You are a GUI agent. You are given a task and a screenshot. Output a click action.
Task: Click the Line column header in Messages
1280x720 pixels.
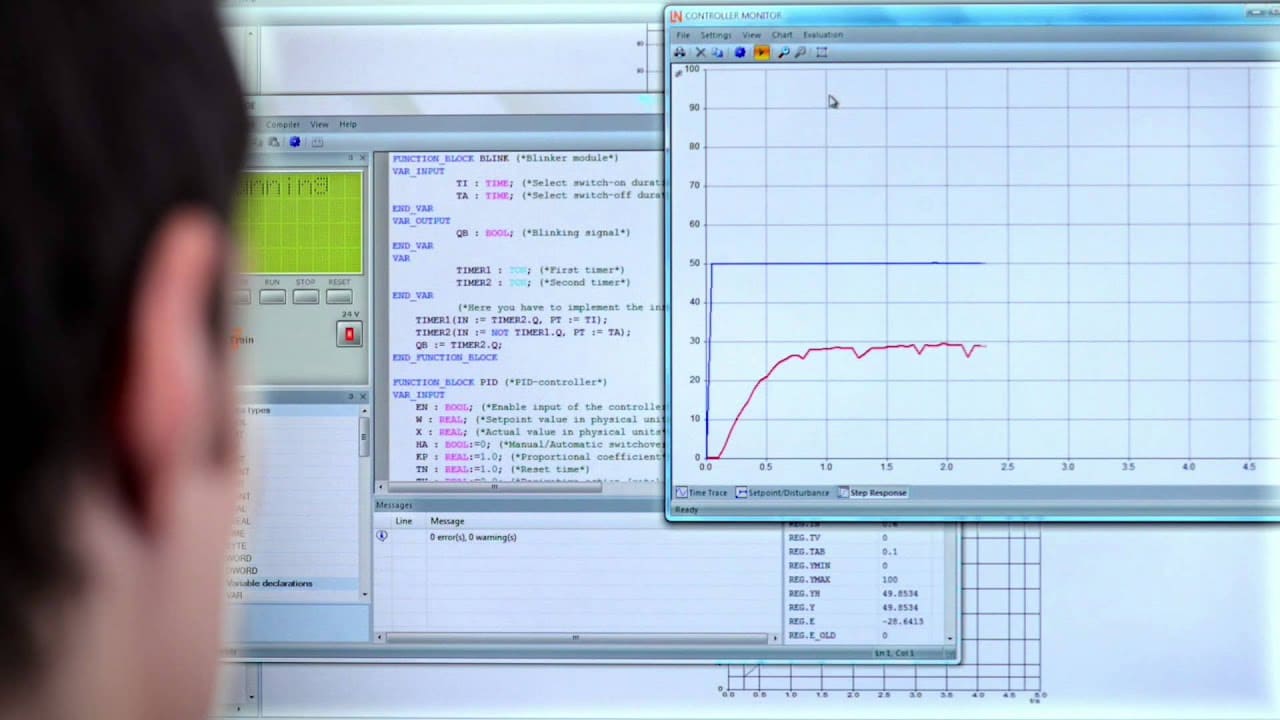[404, 521]
